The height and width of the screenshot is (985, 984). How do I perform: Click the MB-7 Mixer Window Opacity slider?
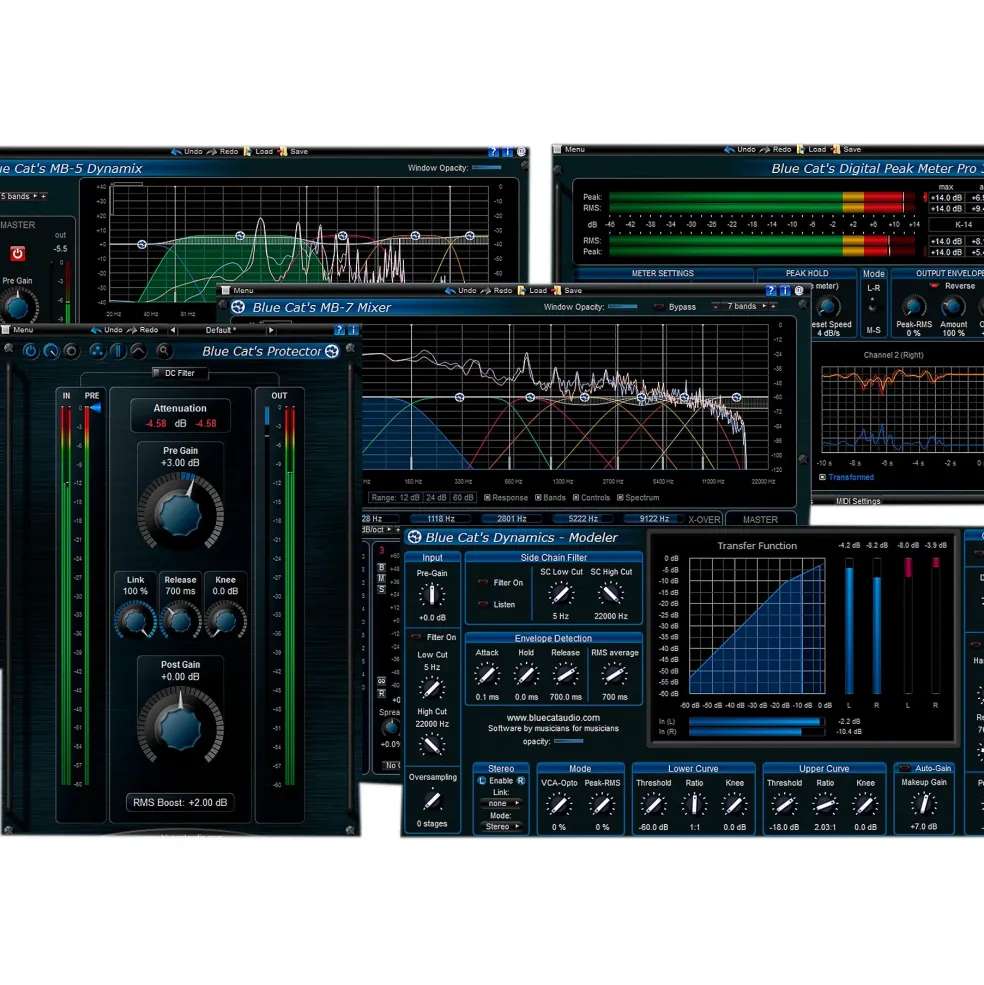[x=623, y=307]
